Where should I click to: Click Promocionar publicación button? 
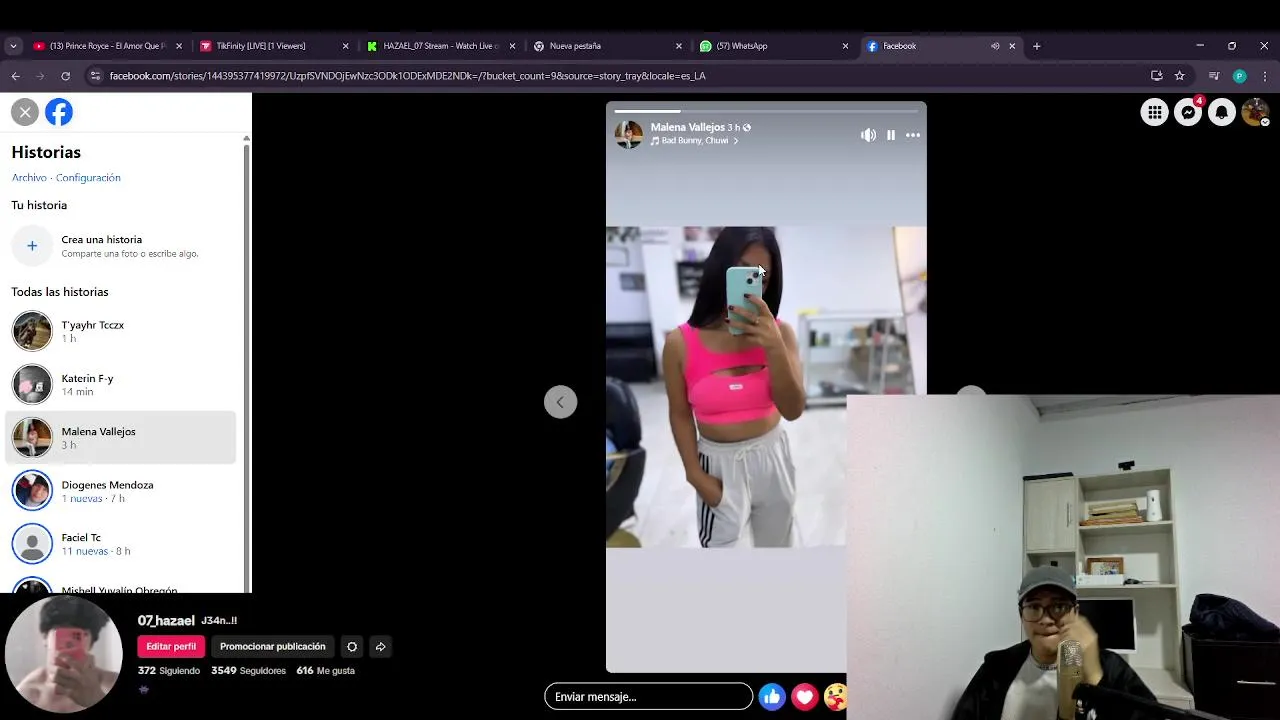[273, 647]
